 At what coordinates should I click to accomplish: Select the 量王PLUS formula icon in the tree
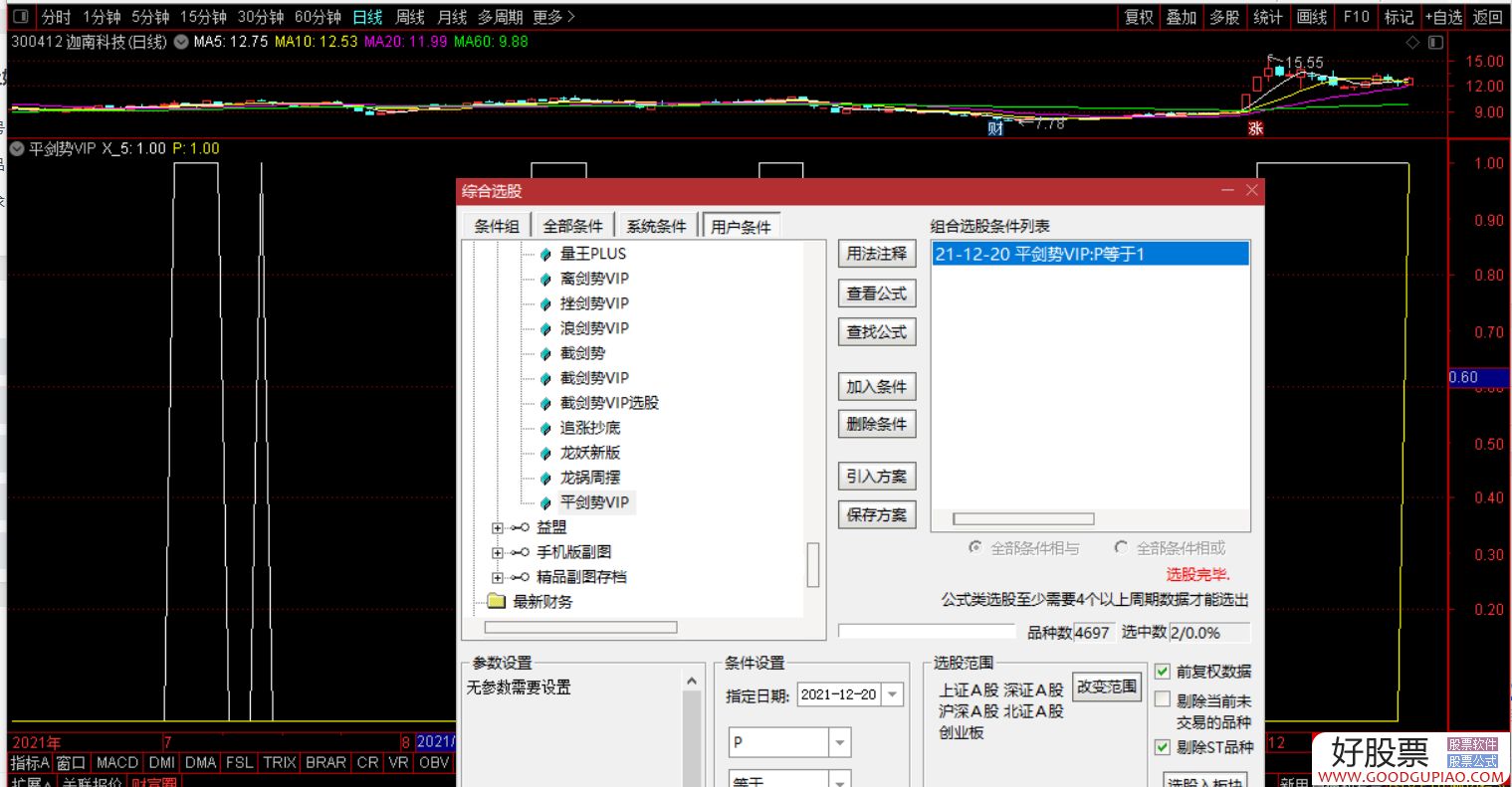point(545,254)
